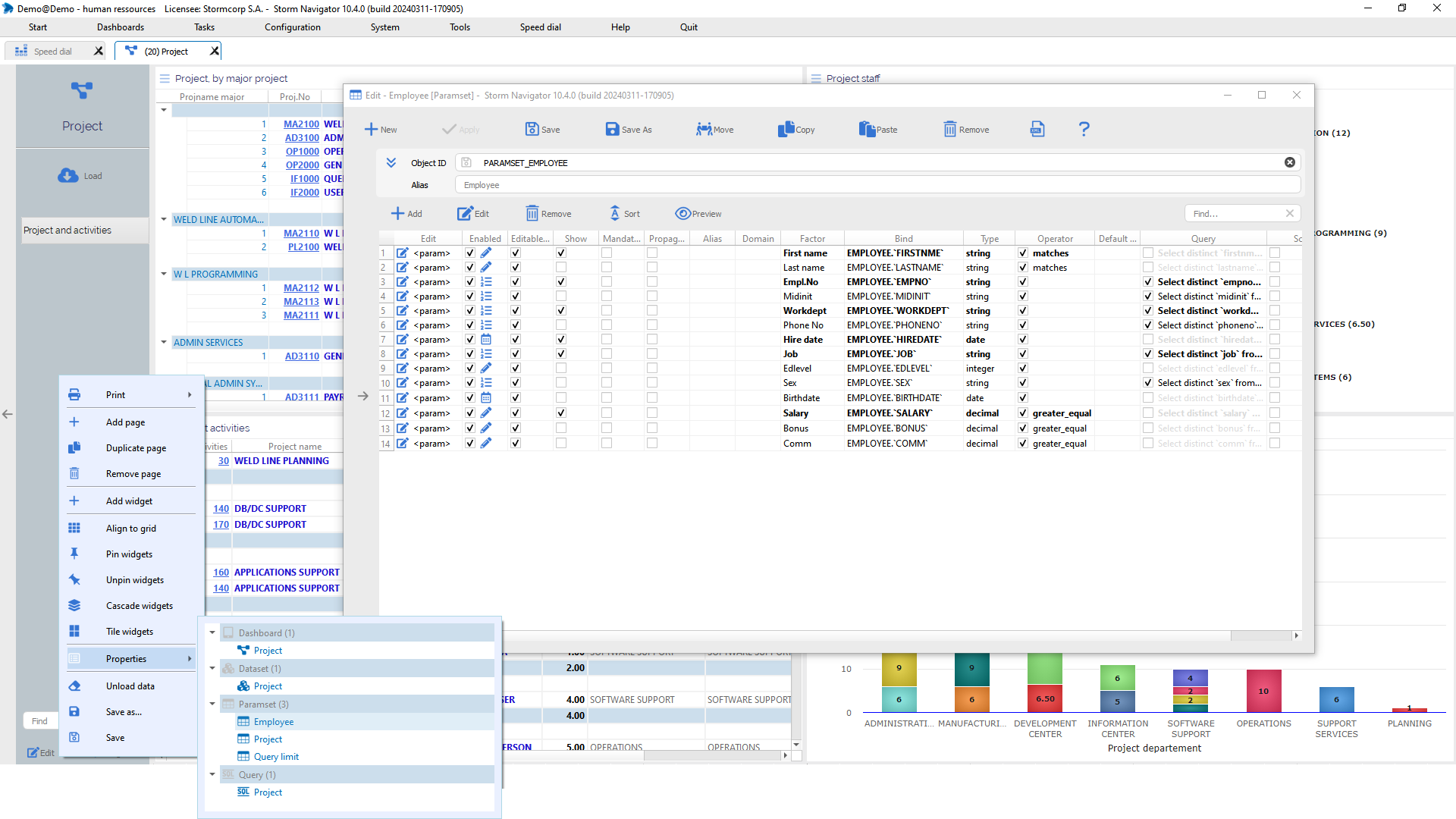Click Remove in the top dialog toolbar
Viewport: 1456px width, 819px height.
(966, 130)
